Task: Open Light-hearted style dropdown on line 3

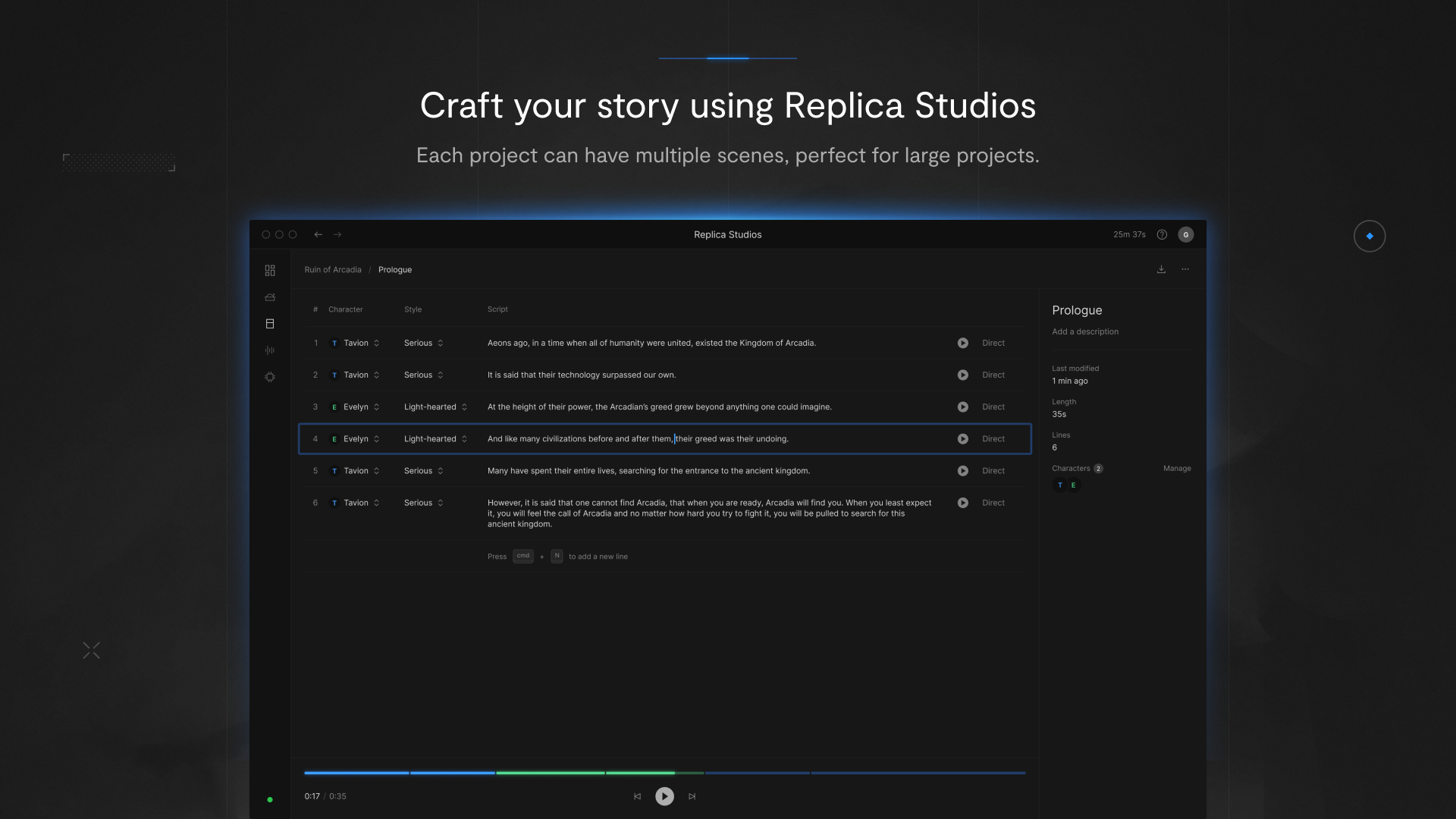Action: (x=436, y=407)
